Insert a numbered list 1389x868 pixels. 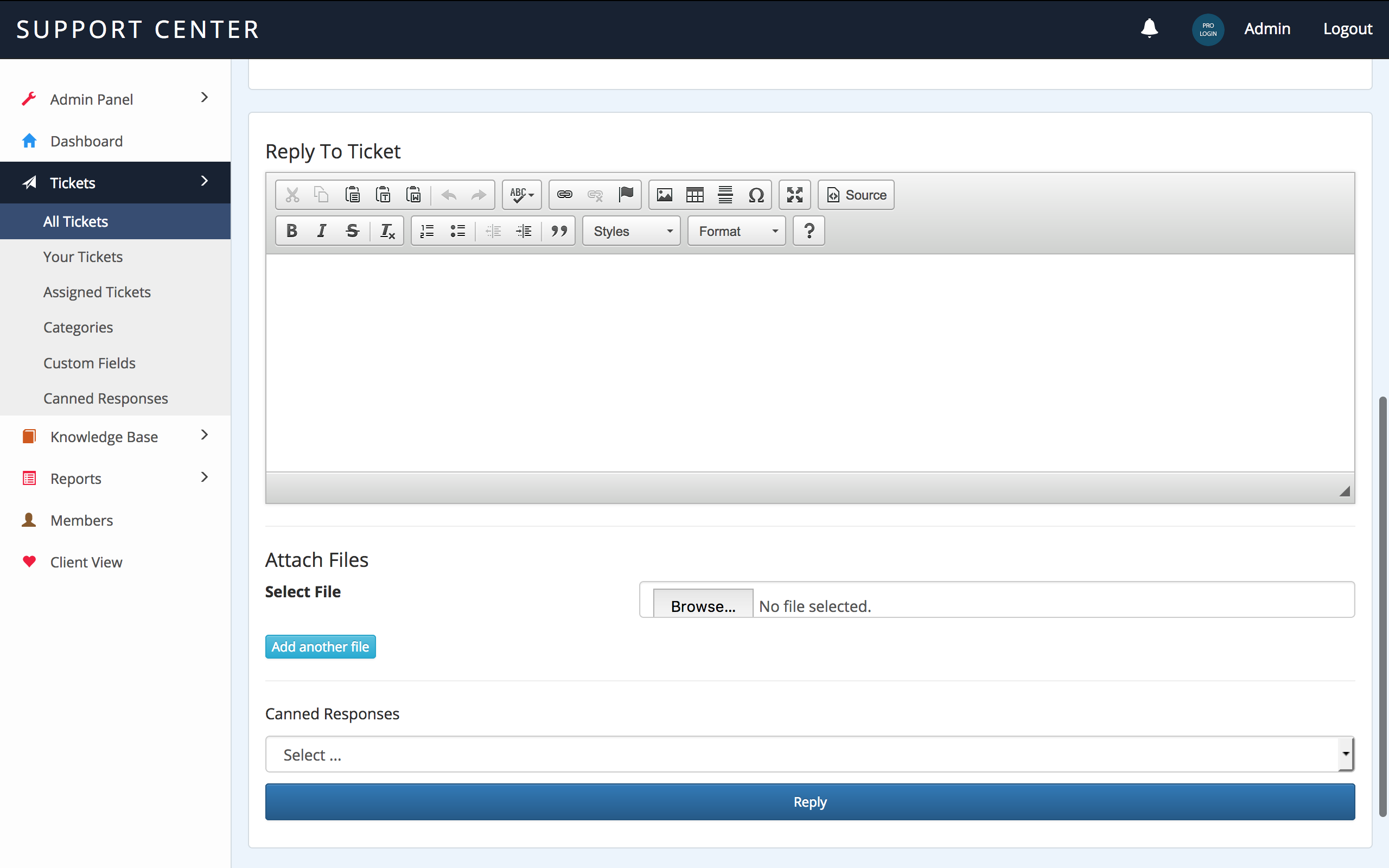[x=427, y=231]
